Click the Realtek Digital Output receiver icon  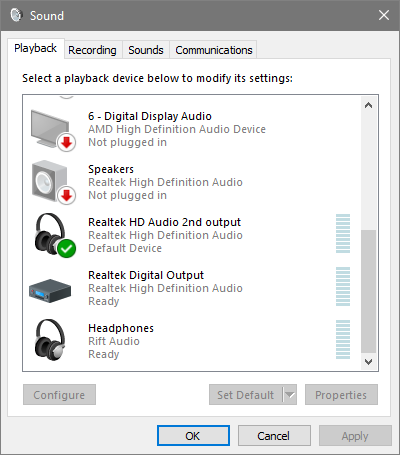tap(50, 291)
